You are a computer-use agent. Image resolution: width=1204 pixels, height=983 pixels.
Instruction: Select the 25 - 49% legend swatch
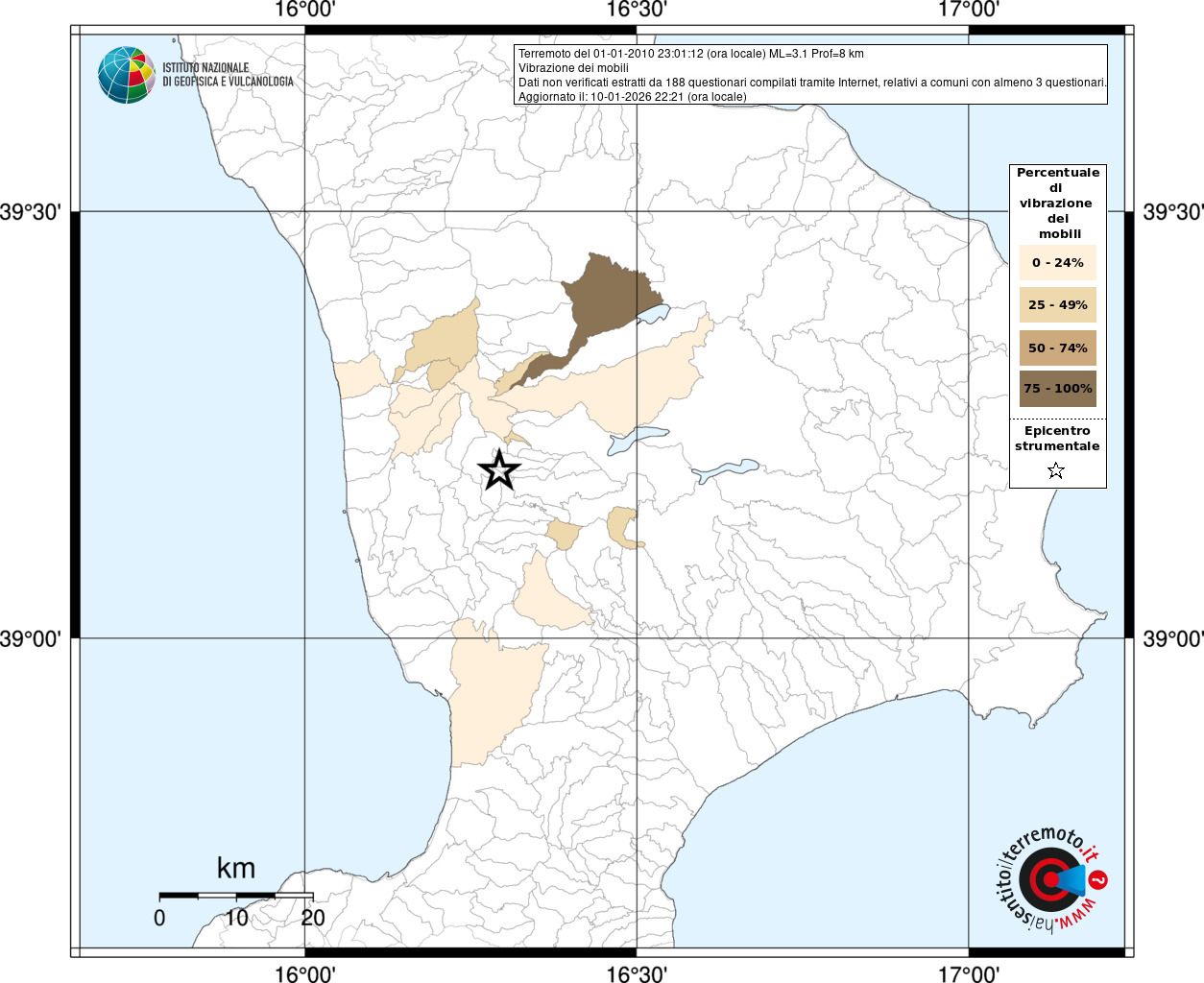tap(1058, 304)
